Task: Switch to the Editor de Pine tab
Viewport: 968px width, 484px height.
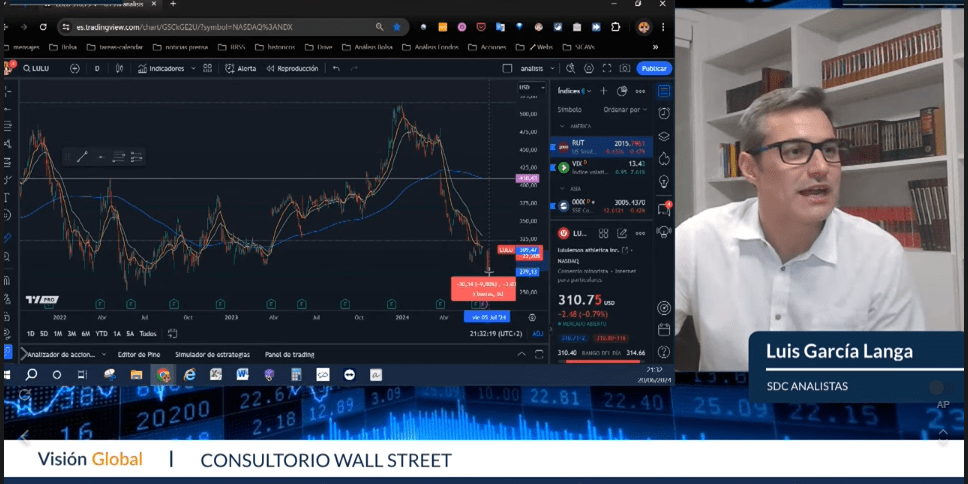Action: pyautogui.click(x=138, y=354)
